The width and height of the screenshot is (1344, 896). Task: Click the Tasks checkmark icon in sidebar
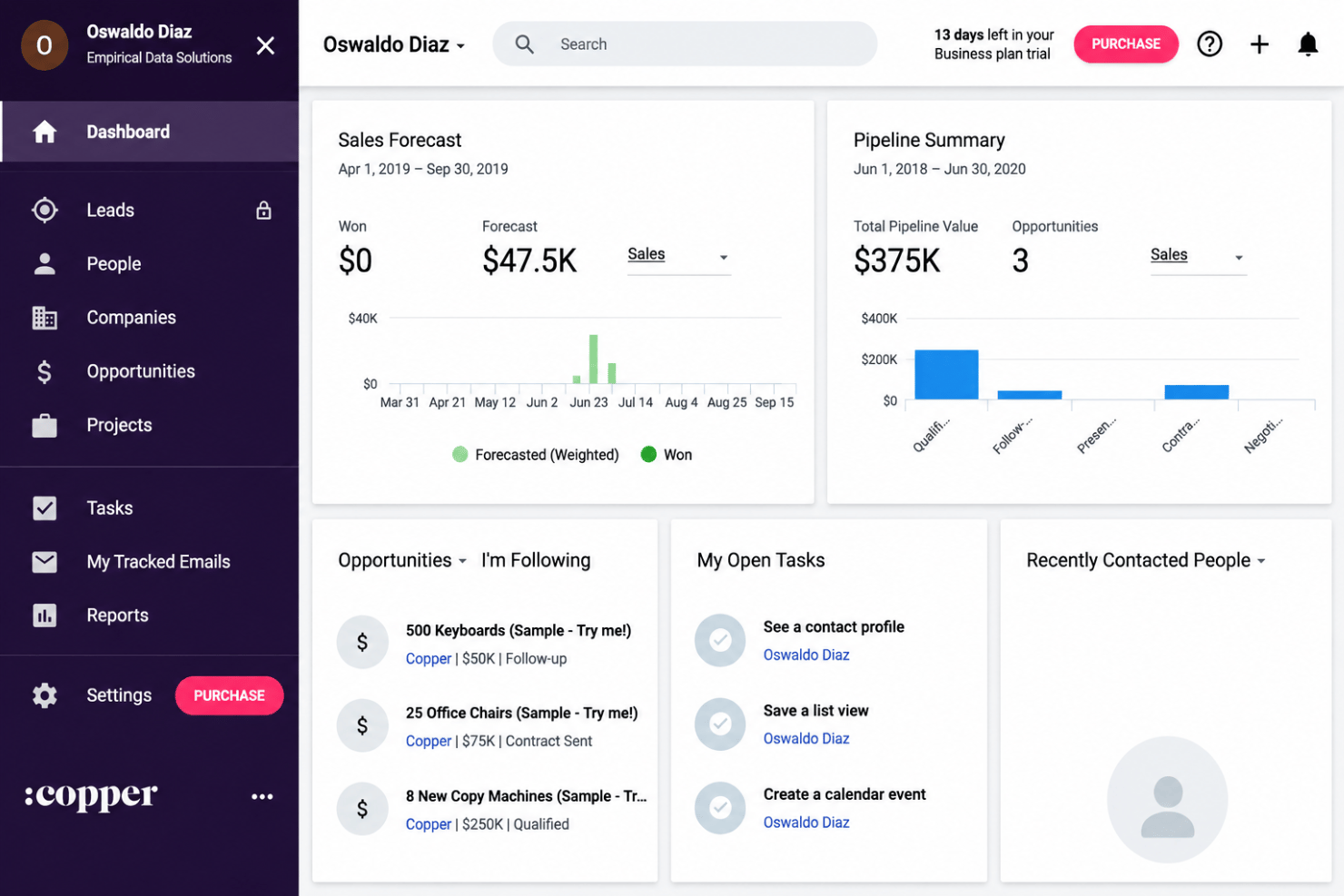tap(44, 508)
